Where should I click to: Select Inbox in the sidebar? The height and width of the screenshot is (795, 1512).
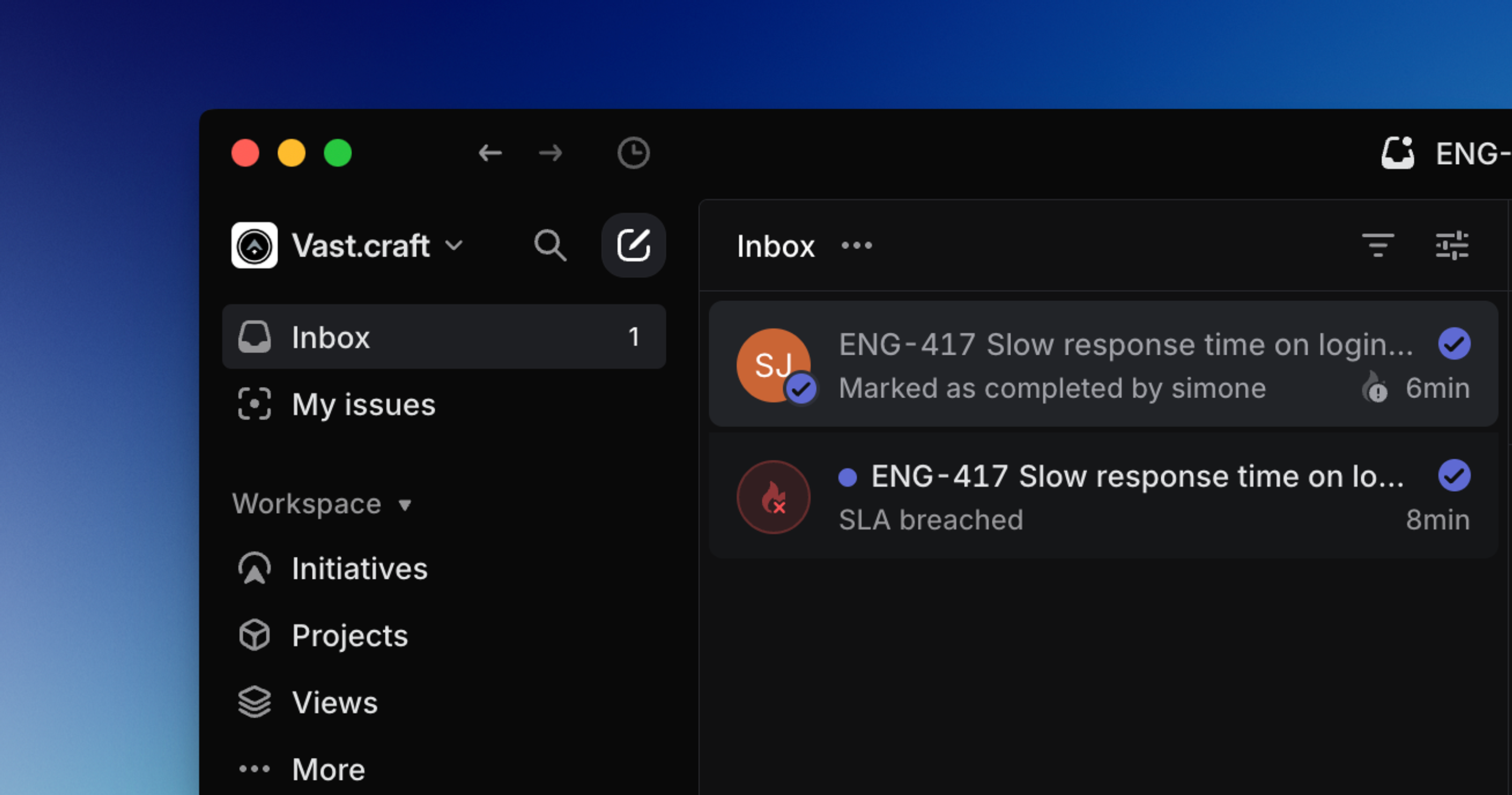(x=444, y=337)
